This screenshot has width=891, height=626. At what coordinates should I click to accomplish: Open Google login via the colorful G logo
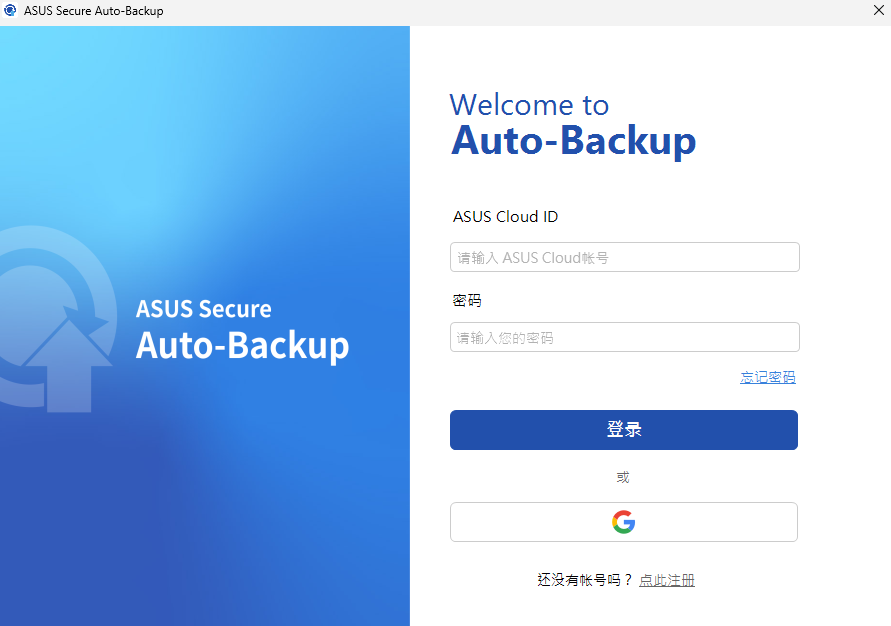(x=623, y=521)
